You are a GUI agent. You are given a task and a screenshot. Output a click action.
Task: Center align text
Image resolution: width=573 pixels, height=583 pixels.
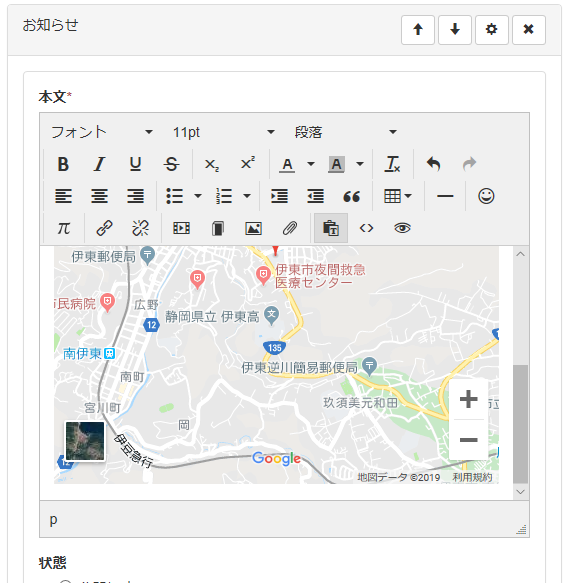[x=99, y=196]
